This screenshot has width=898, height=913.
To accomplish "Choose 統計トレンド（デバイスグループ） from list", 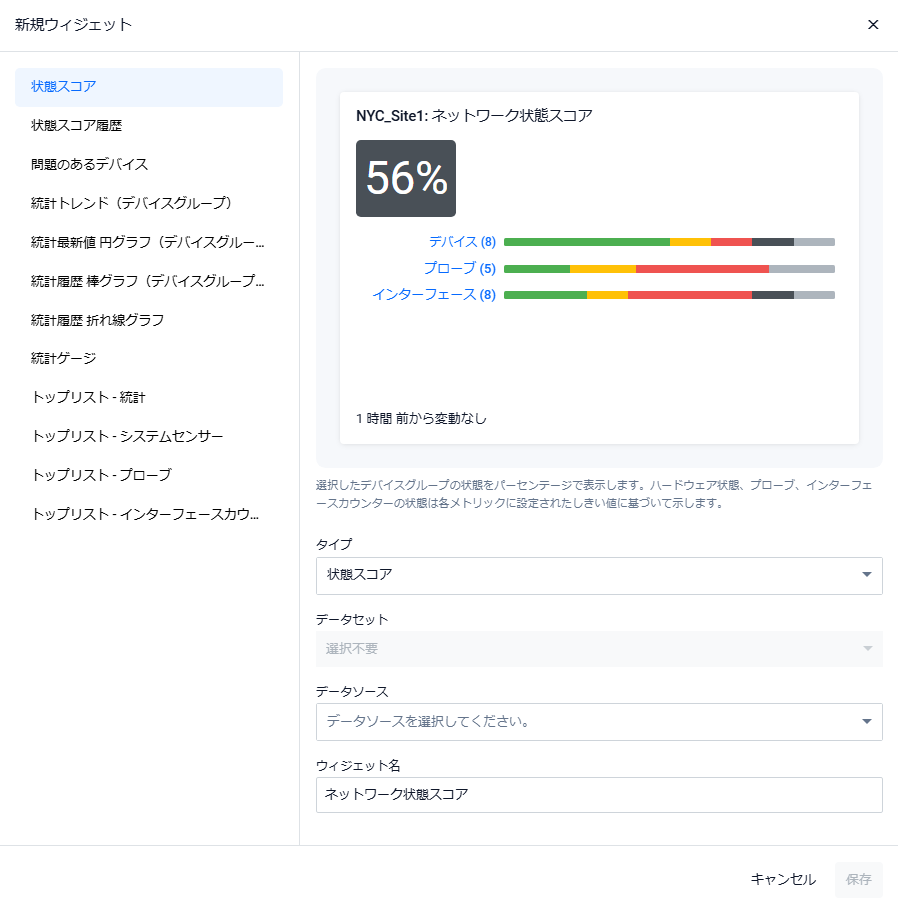I will pyautogui.click(x=149, y=203).
